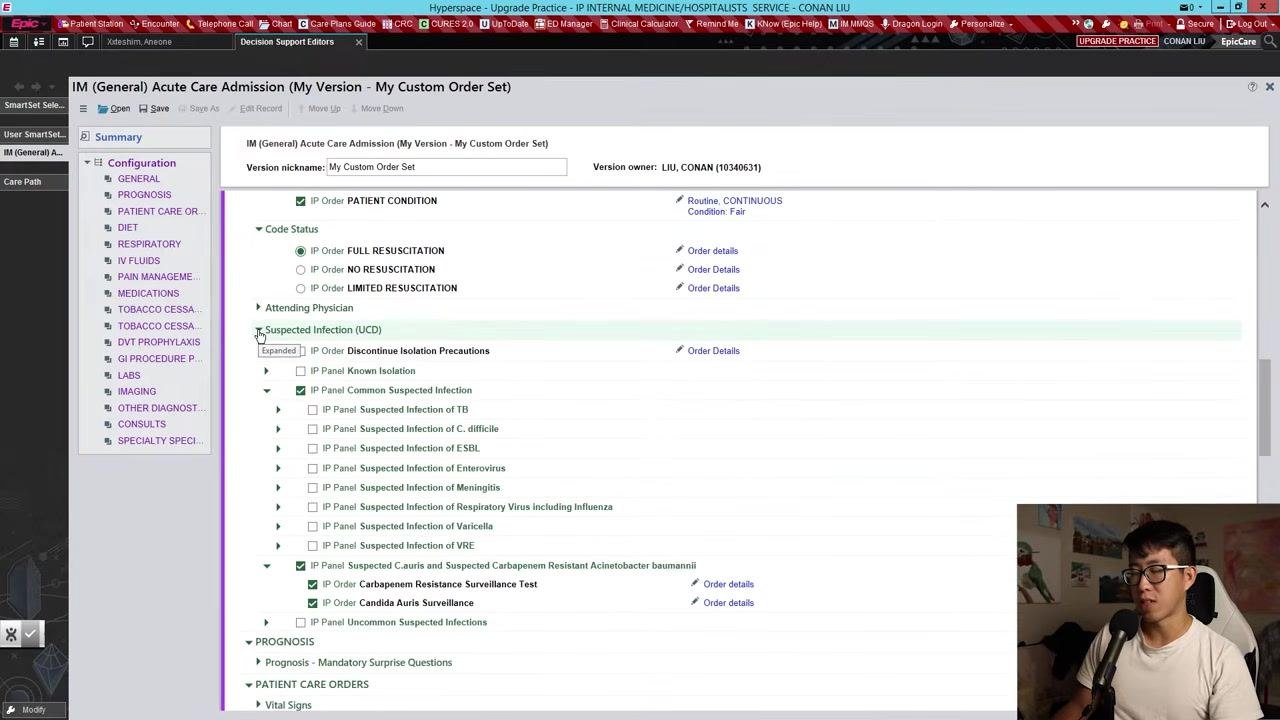Click Log Out in the toolbar
1280x720 pixels.
(x=1246, y=24)
